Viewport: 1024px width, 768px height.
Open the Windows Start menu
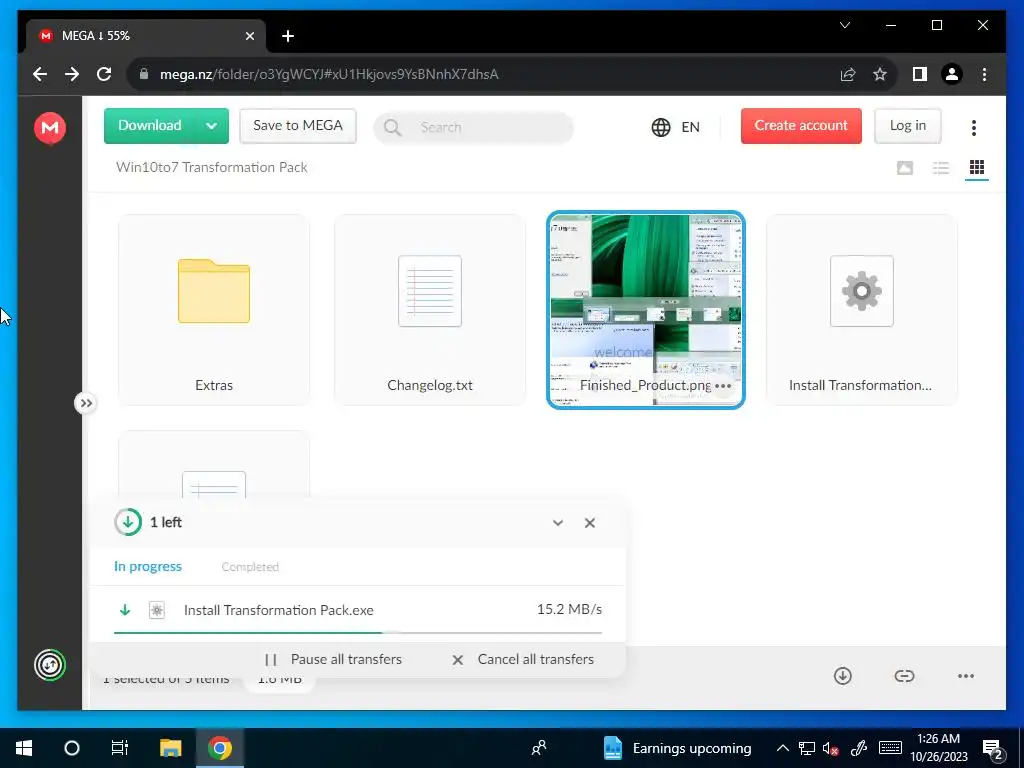point(24,748)
